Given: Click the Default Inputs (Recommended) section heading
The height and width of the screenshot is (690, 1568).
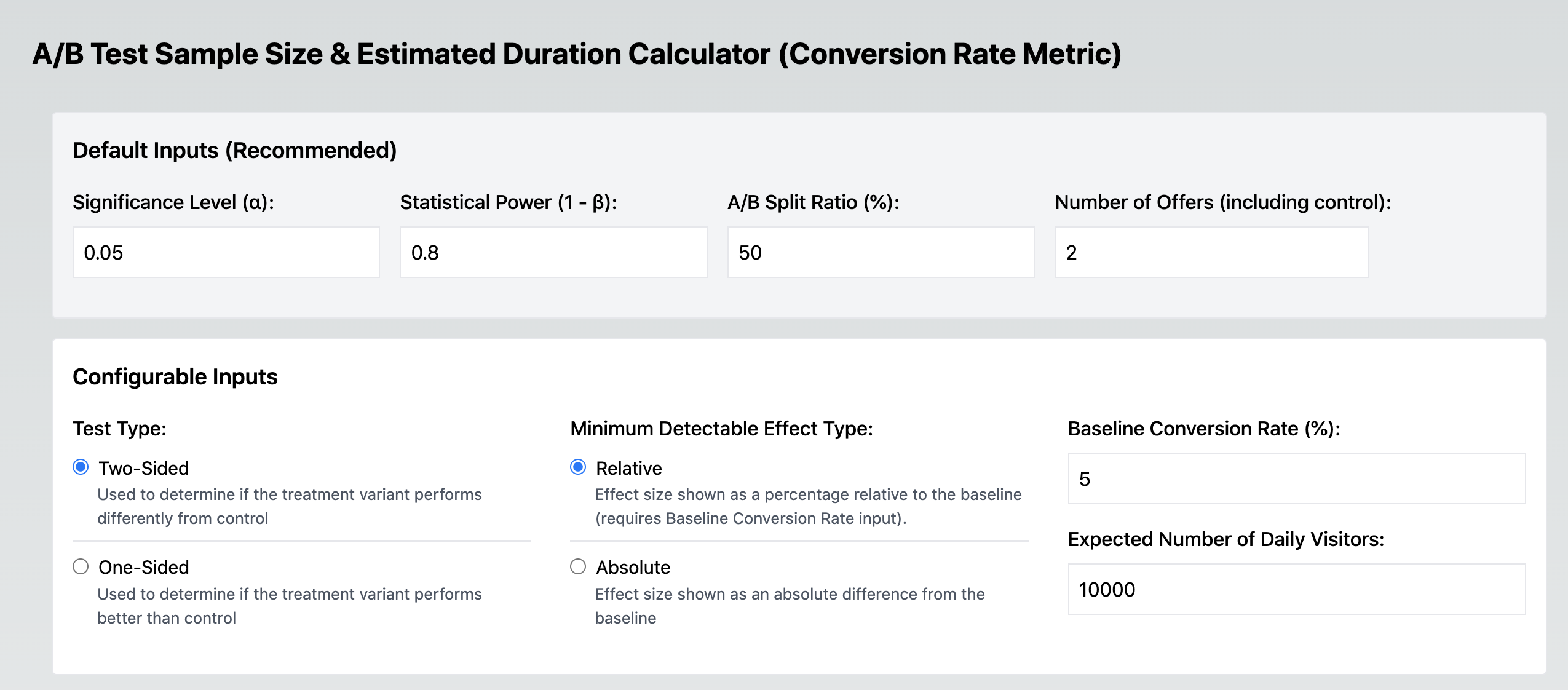Looking at the screenshot, I should click(x=234, y=148).
